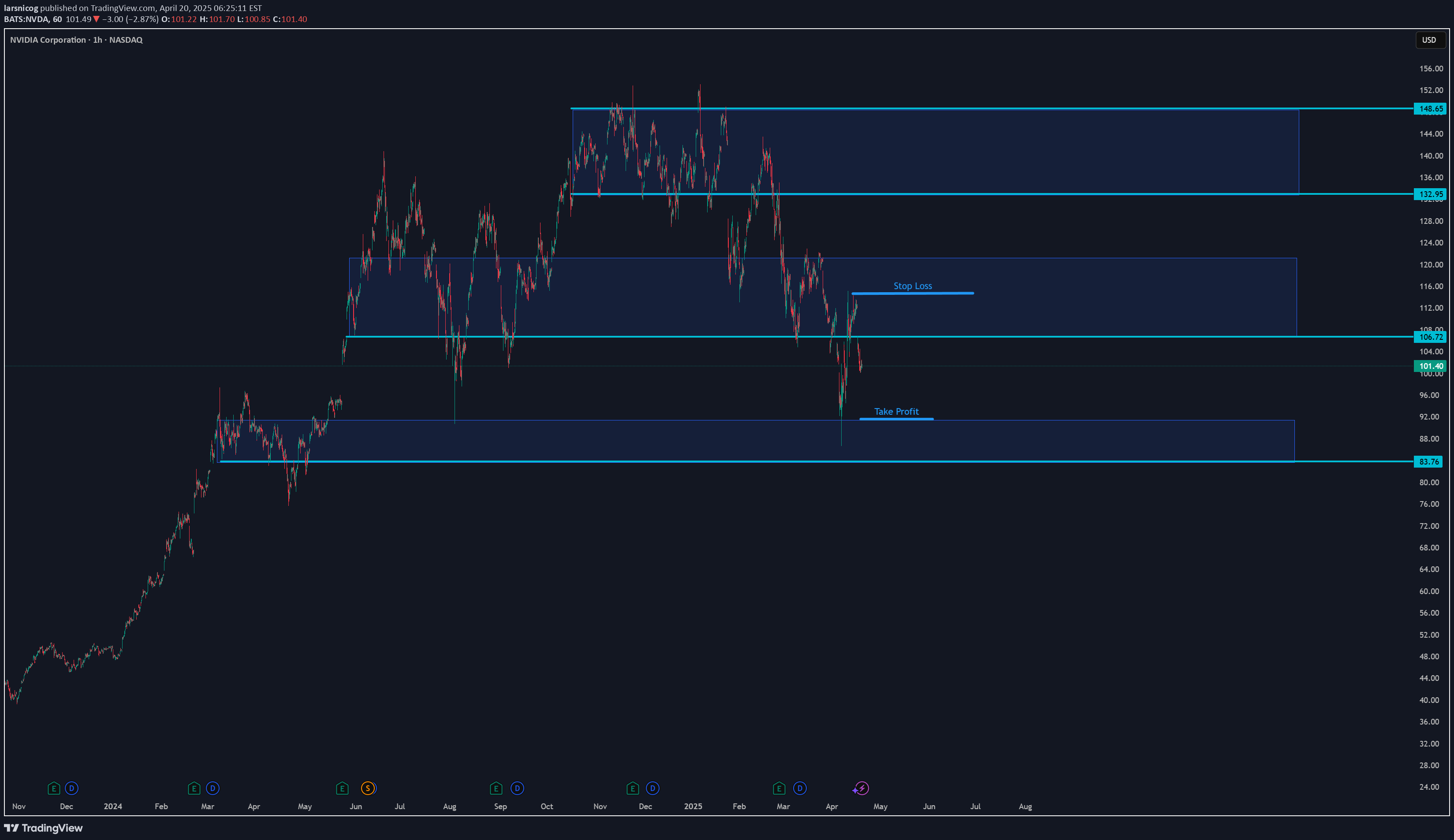Screen dimensions: 1454x840
Task: Click the earnings "E" marker near December 2023
Action: point(54,788)
